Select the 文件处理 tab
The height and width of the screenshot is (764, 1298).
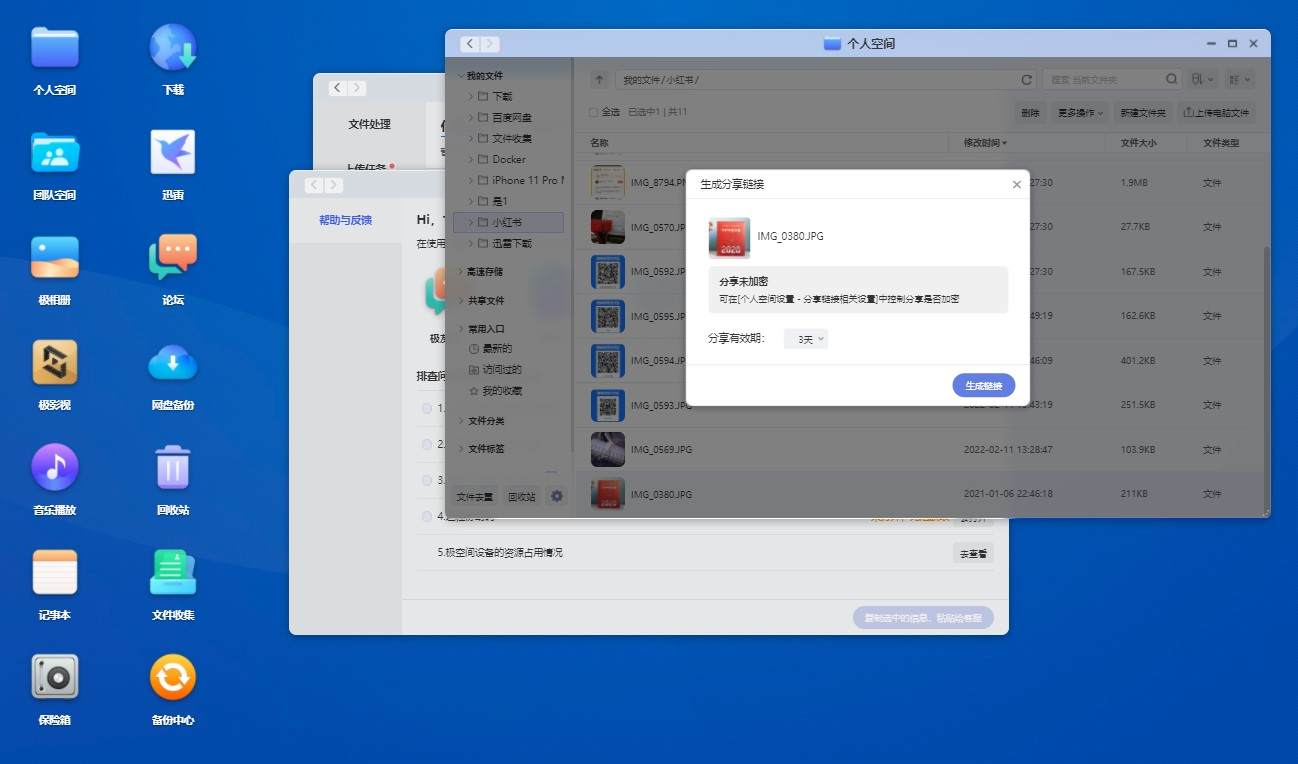pos(369,124)
